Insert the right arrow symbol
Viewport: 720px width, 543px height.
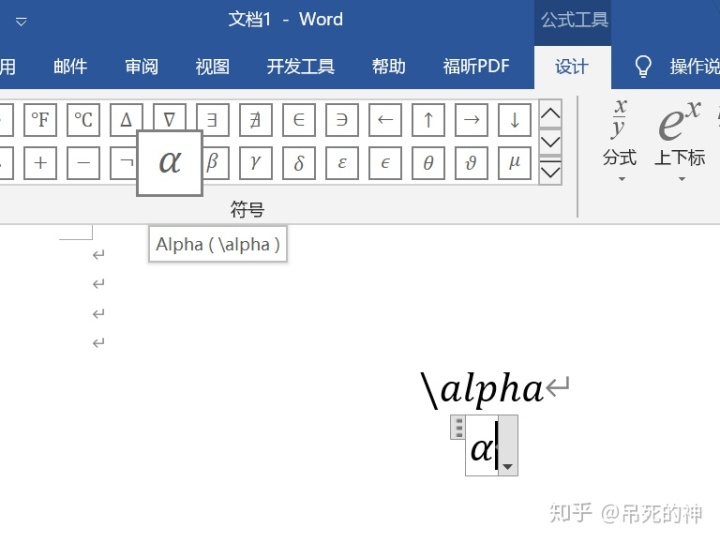(472, 120)
